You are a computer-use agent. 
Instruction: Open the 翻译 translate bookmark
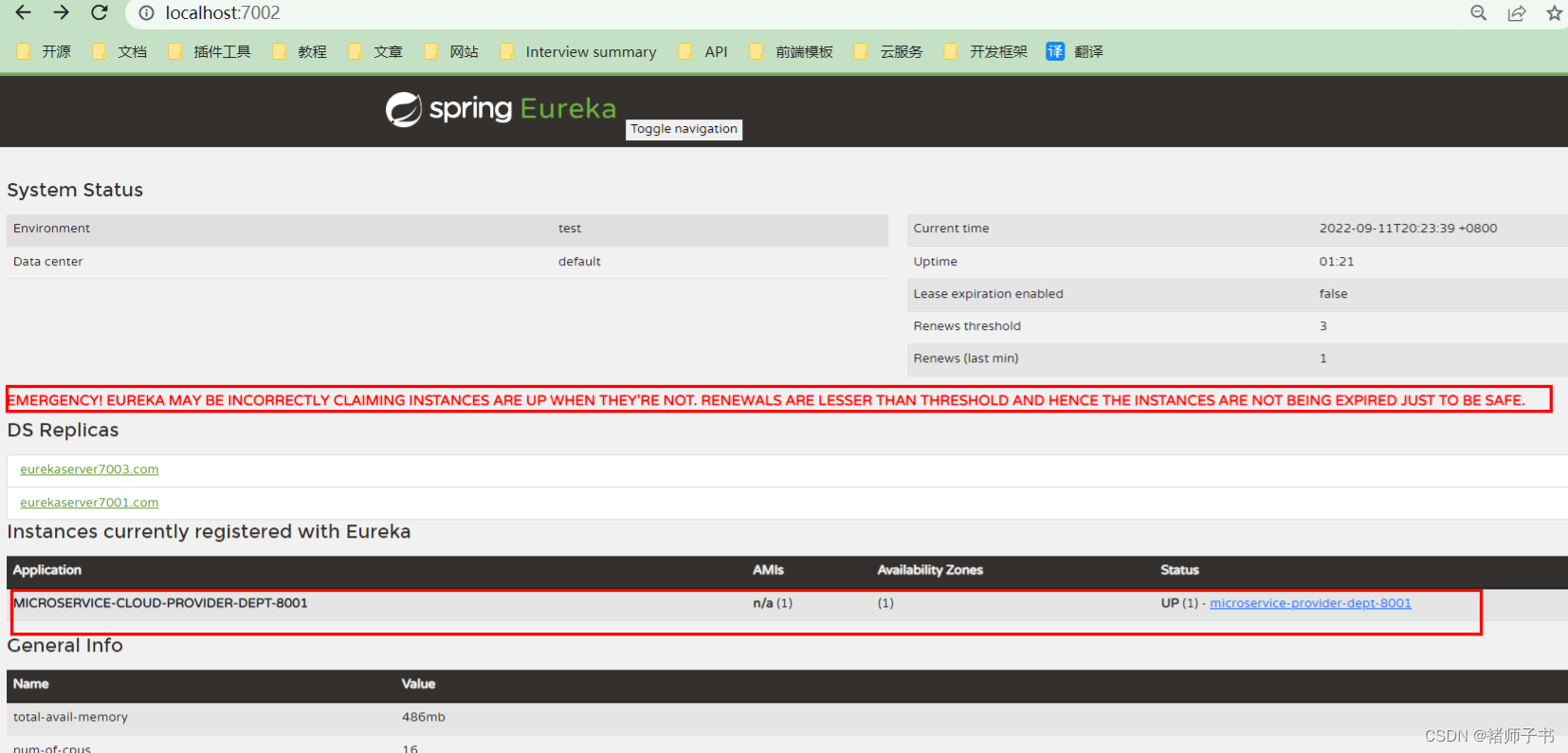1075,51
